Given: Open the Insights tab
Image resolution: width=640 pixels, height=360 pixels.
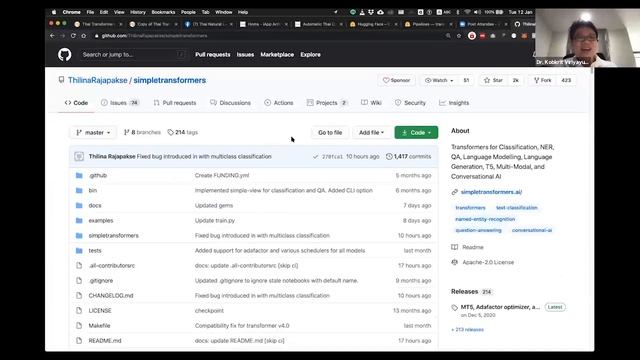Looking at the screenshot, I should tap(454, 103).
